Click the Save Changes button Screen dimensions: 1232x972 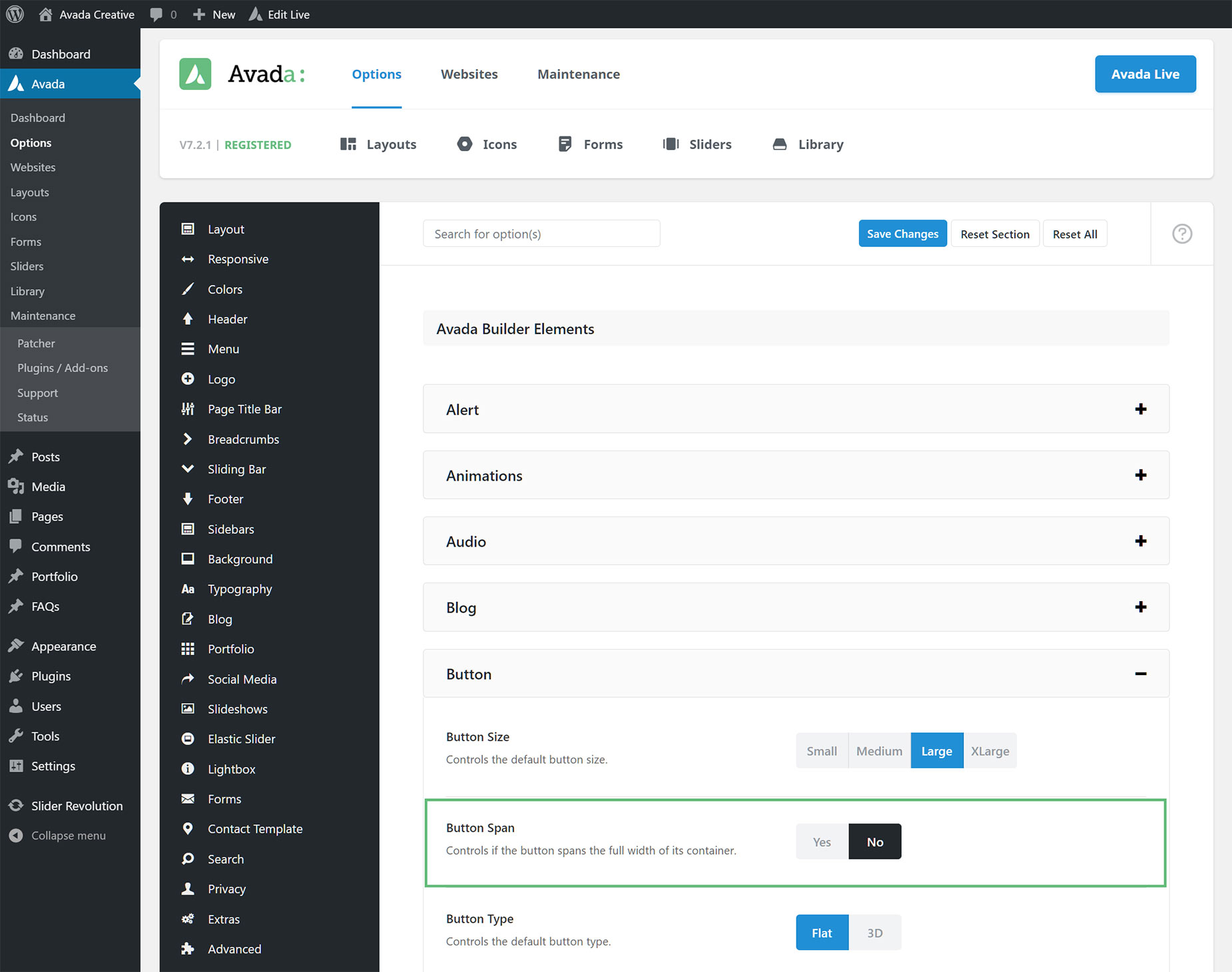point(902,234)
